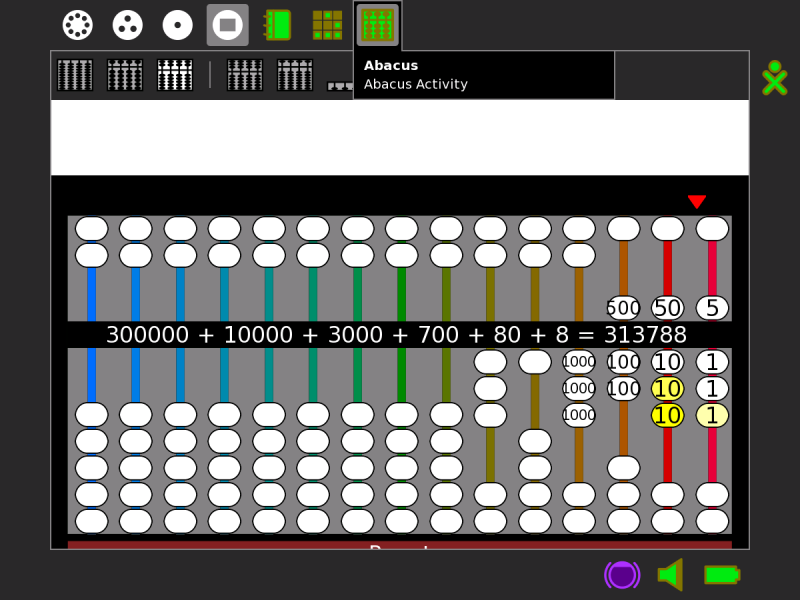Select the fourth abacus style after the separator
The height and width of the screenshot is (600, 800).
[245, 75]
